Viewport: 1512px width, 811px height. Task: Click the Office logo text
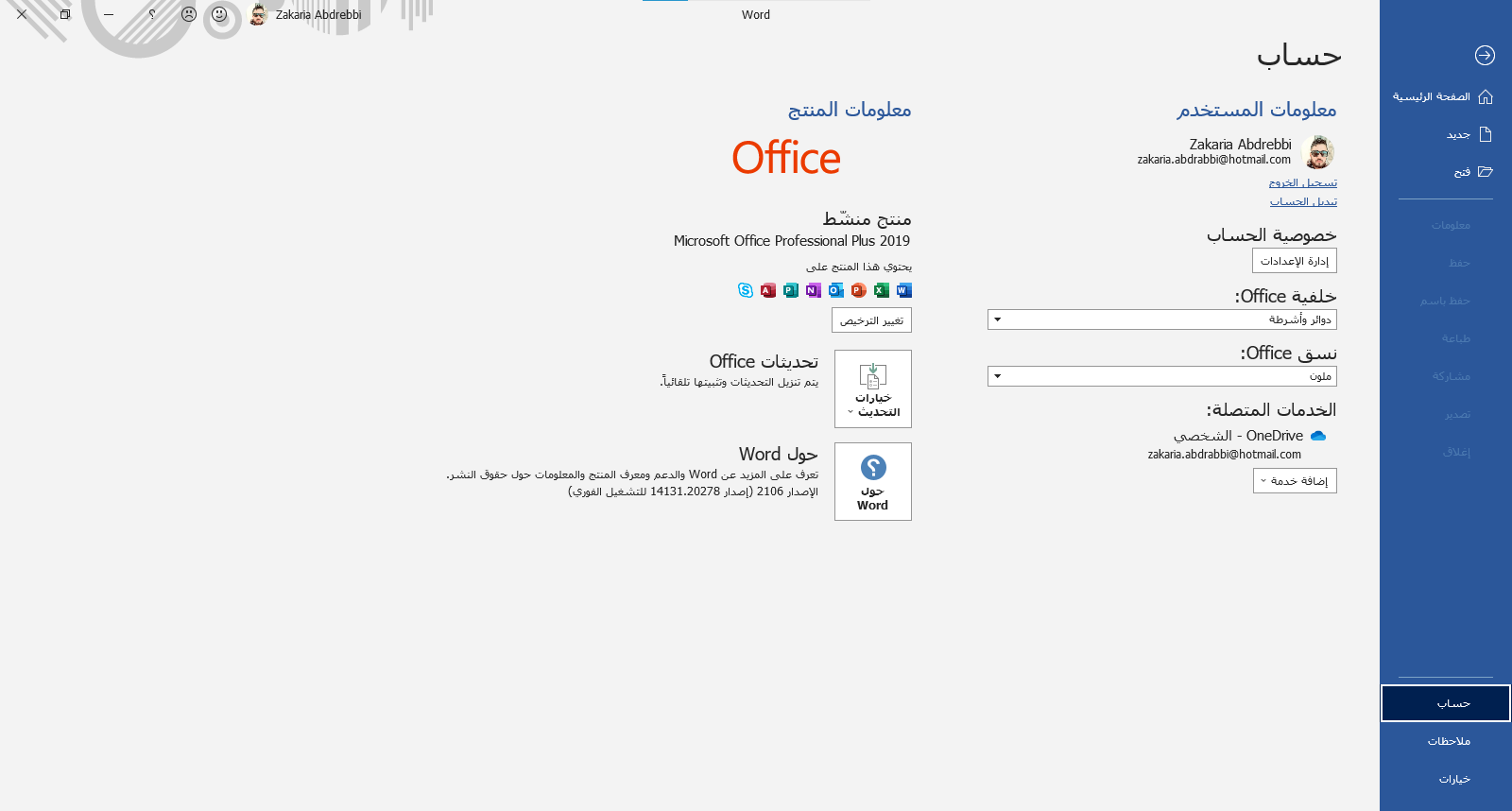coord(786,158)
